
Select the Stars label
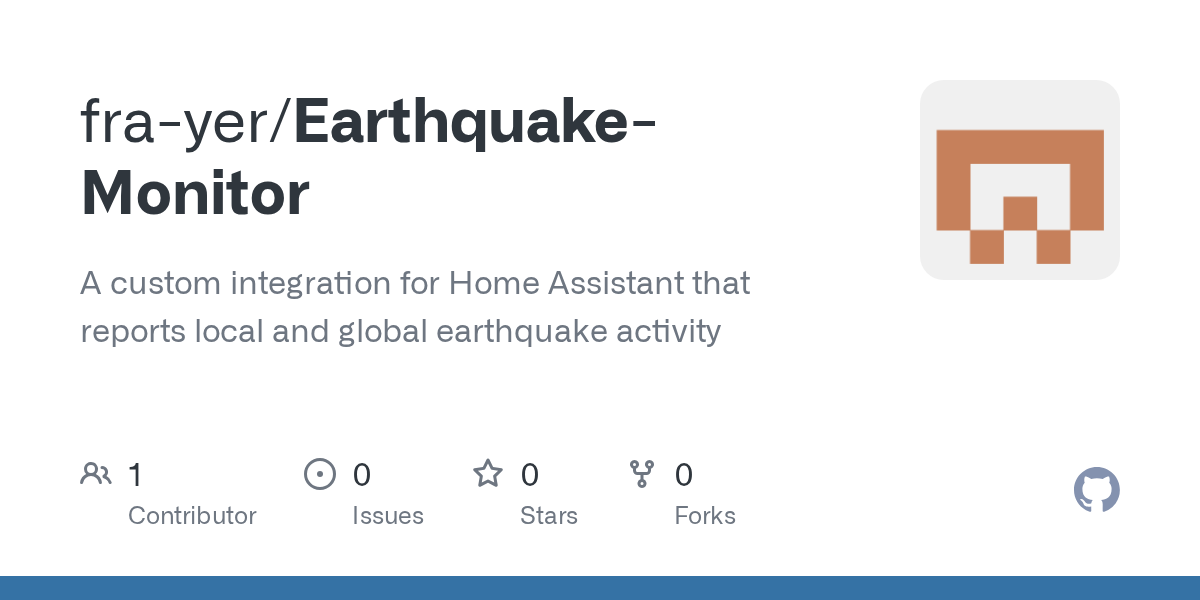coord(548,516)
